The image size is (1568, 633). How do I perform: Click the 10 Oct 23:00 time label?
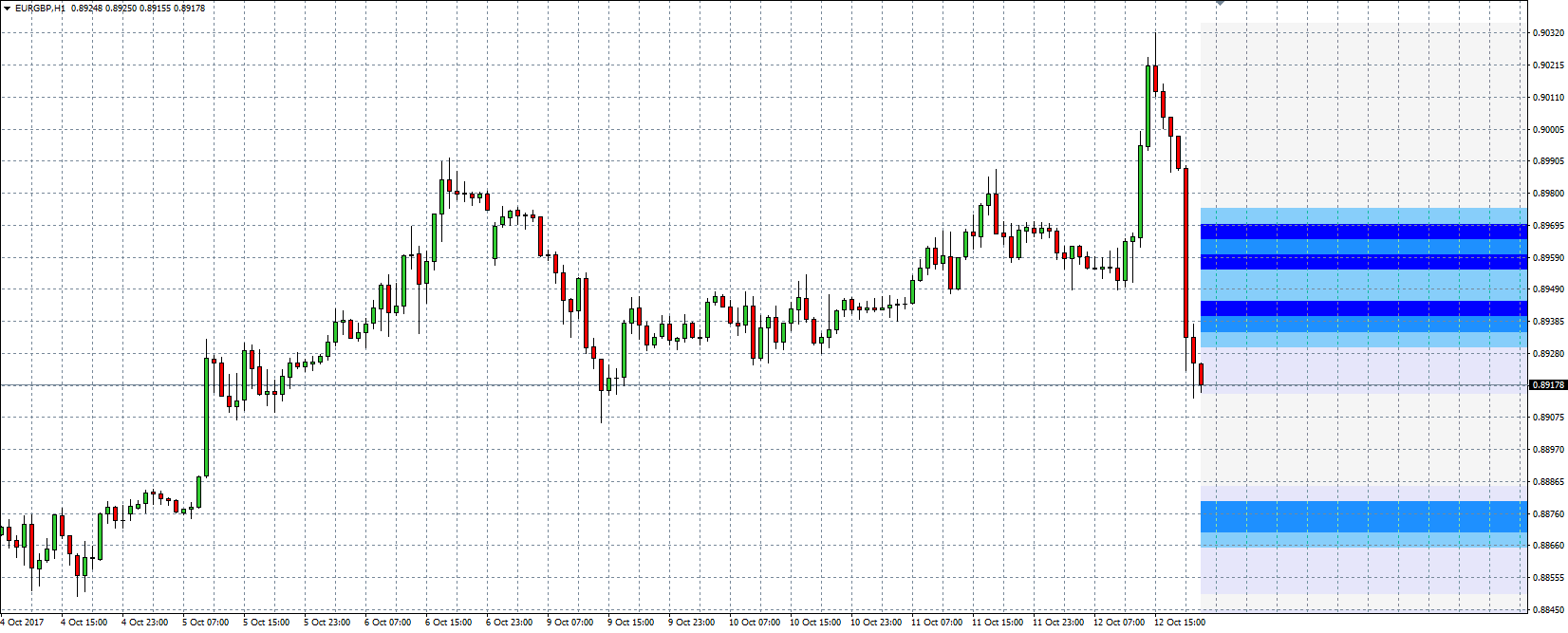click(x=876, y=623)
